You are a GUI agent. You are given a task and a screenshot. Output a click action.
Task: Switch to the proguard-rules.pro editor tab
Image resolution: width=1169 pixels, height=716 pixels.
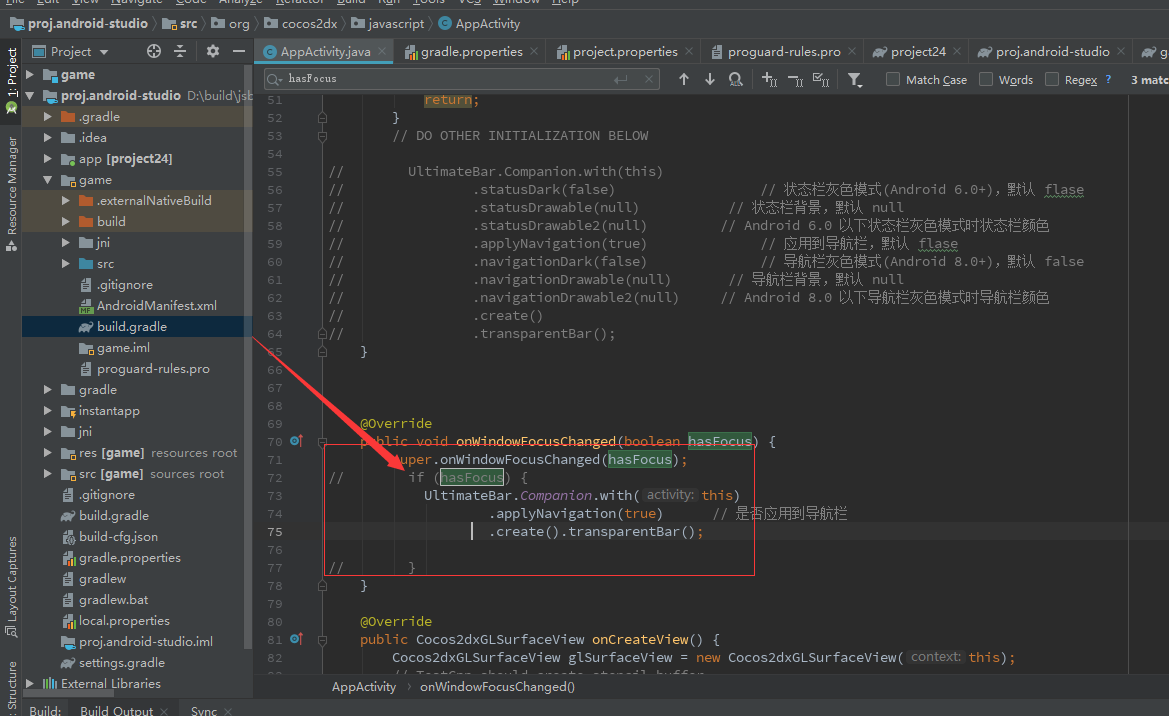point(783,52)
